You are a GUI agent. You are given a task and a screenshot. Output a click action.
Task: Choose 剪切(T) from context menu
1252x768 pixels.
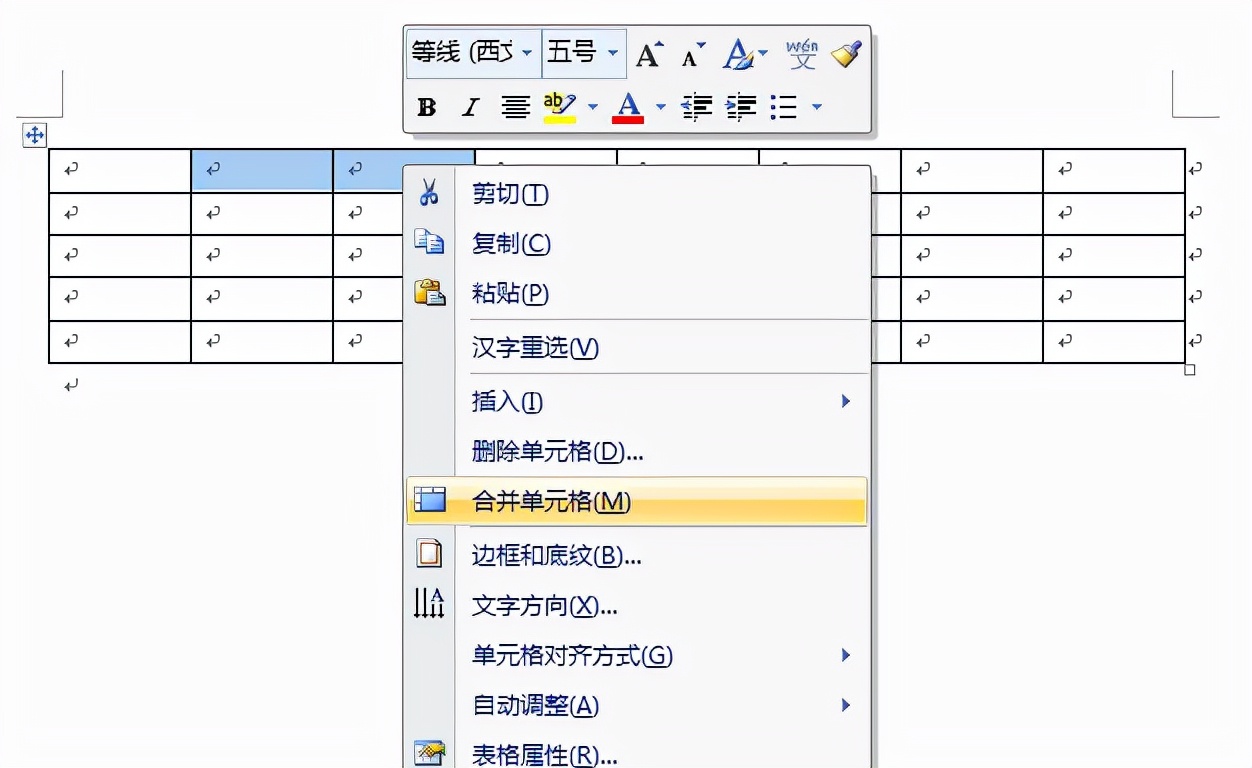coord(636,194)
